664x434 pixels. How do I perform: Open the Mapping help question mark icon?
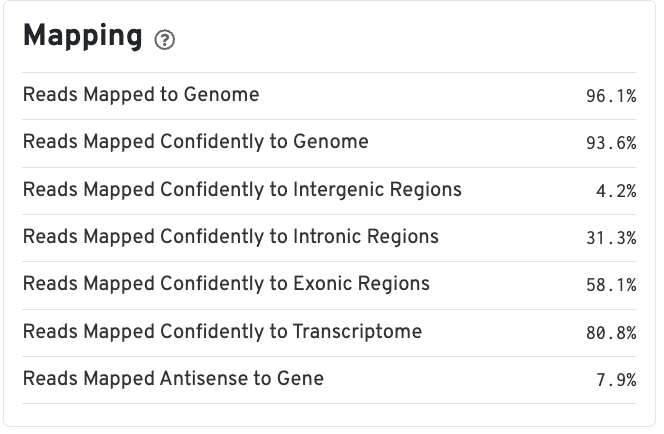pyautogui.click(x=164, y=40)
